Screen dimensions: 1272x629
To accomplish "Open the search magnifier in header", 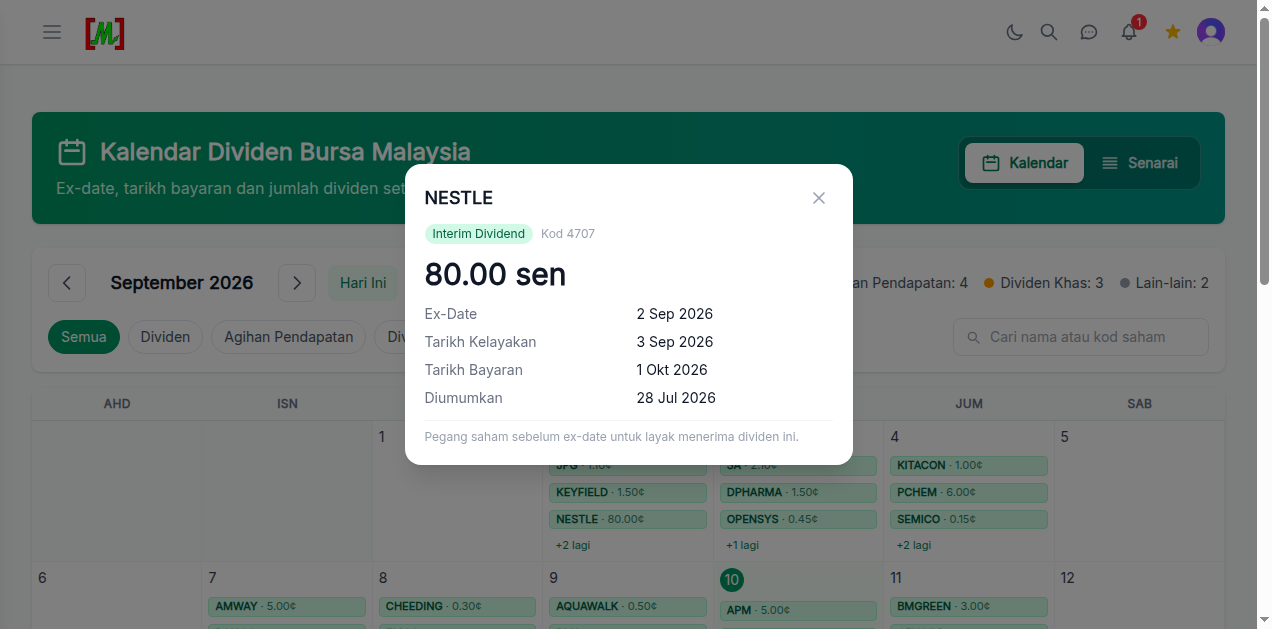I will [x=1049, y=32].
